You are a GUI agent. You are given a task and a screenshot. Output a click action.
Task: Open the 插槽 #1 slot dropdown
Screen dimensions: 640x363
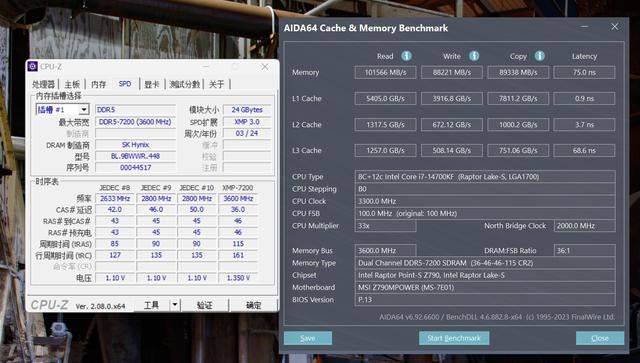(84, 109)
